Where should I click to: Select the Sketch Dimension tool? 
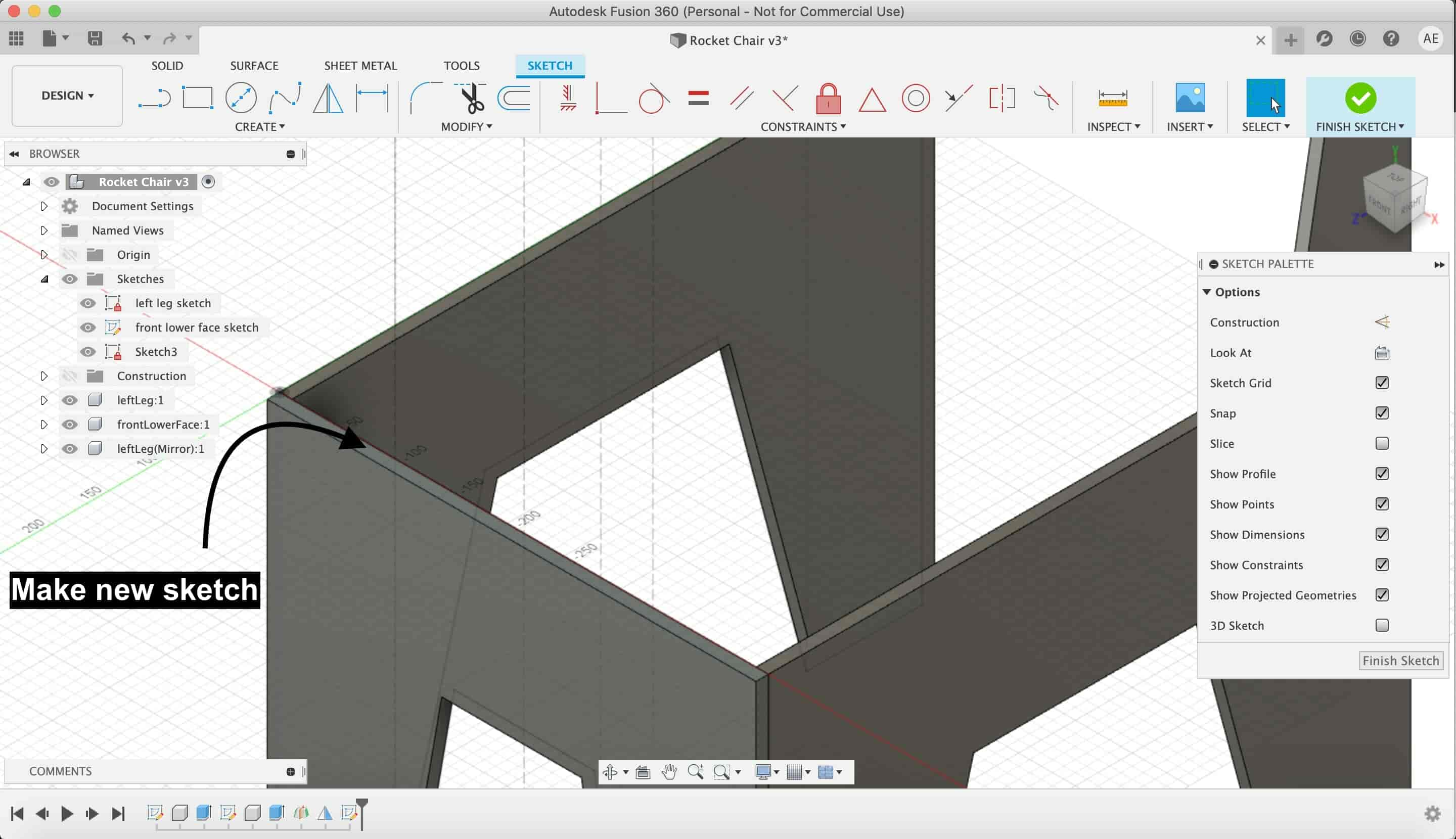click(x=372, y=98)
